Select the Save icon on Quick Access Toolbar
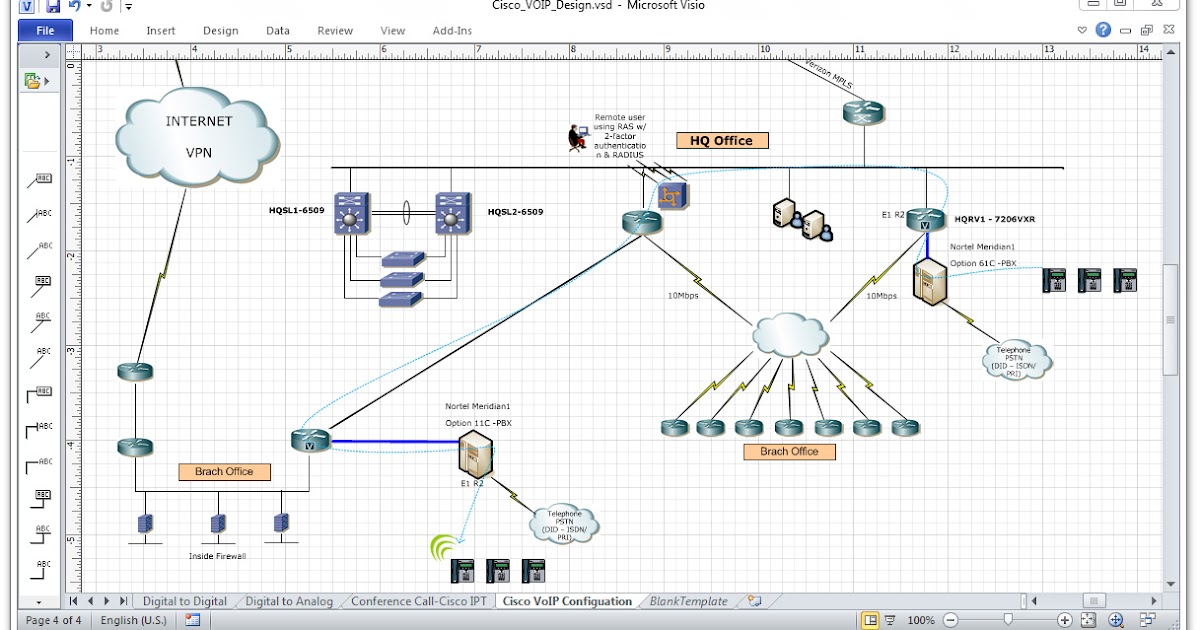Viewport: 1200px width, 630px height. click(x=52, y=8)
